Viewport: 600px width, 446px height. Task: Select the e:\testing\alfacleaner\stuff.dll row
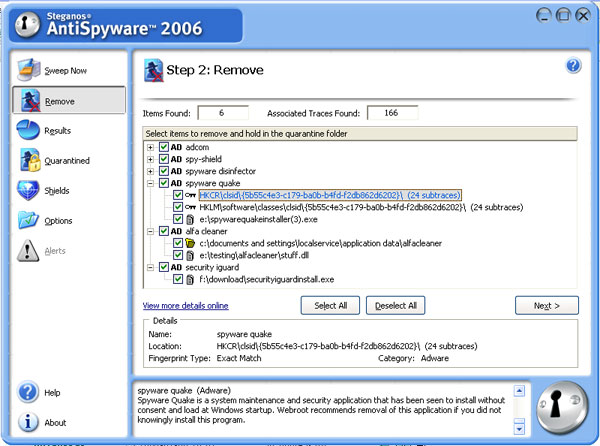click(x=254, y=255)
